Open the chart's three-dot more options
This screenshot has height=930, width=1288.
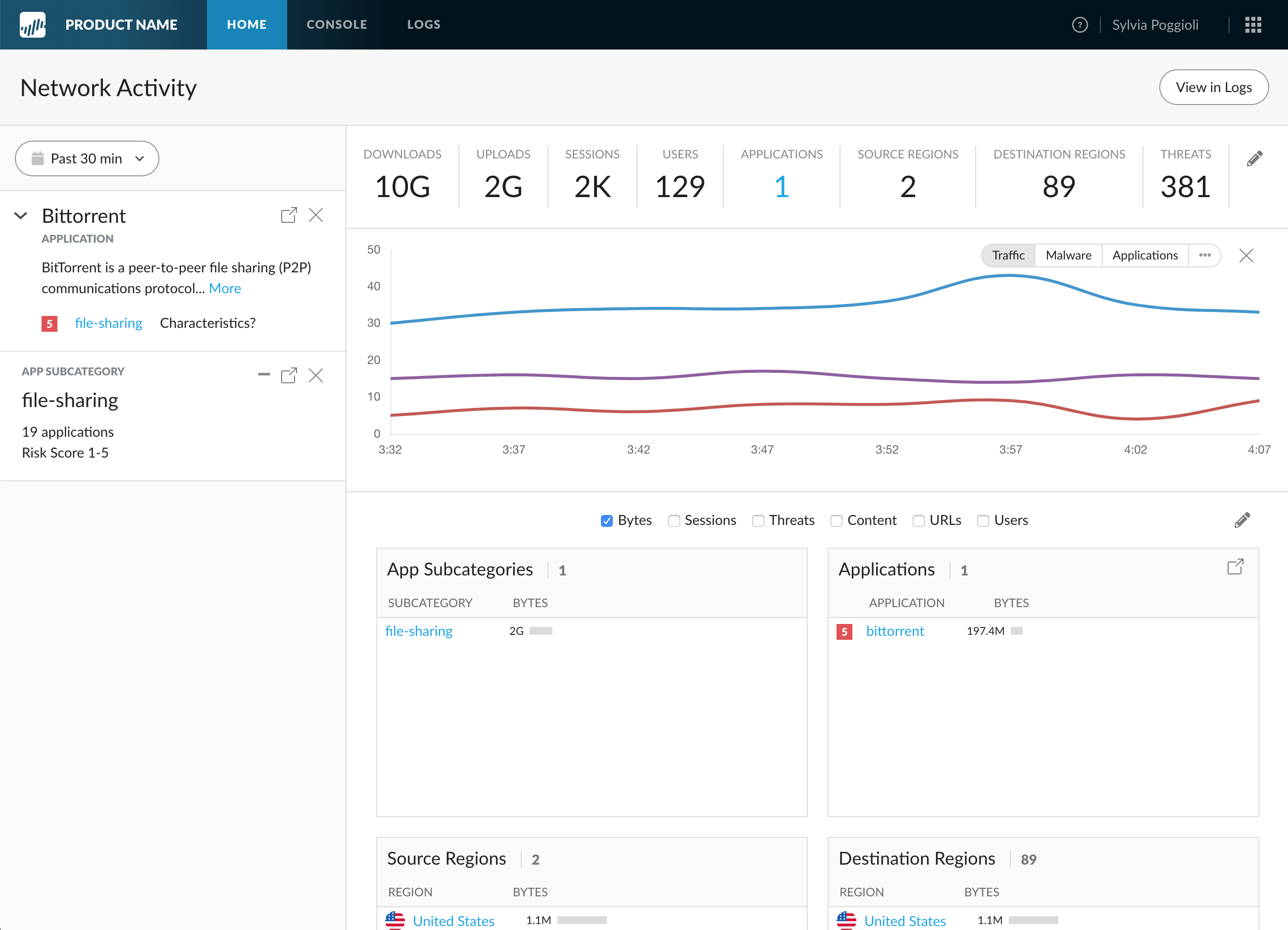coord(1204,255)
